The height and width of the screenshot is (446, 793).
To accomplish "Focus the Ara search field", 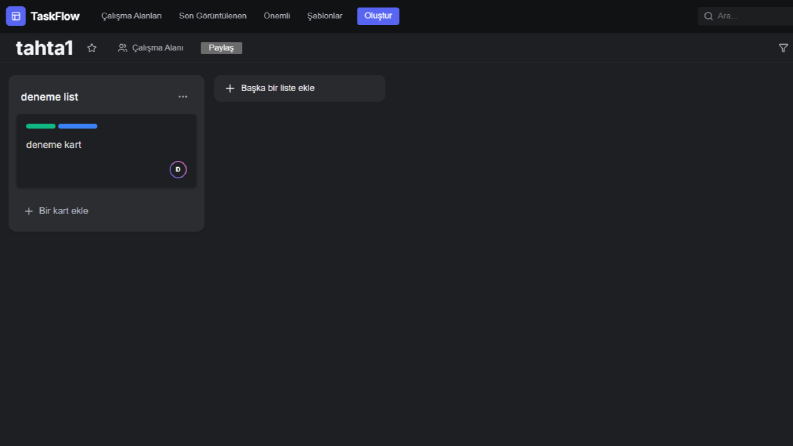I will (745, 16).
